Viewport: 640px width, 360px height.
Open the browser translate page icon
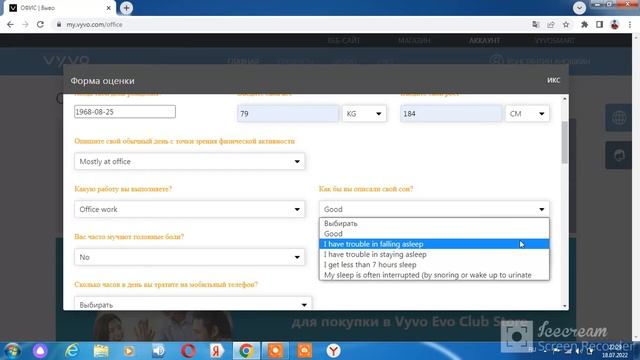point(536,24)
